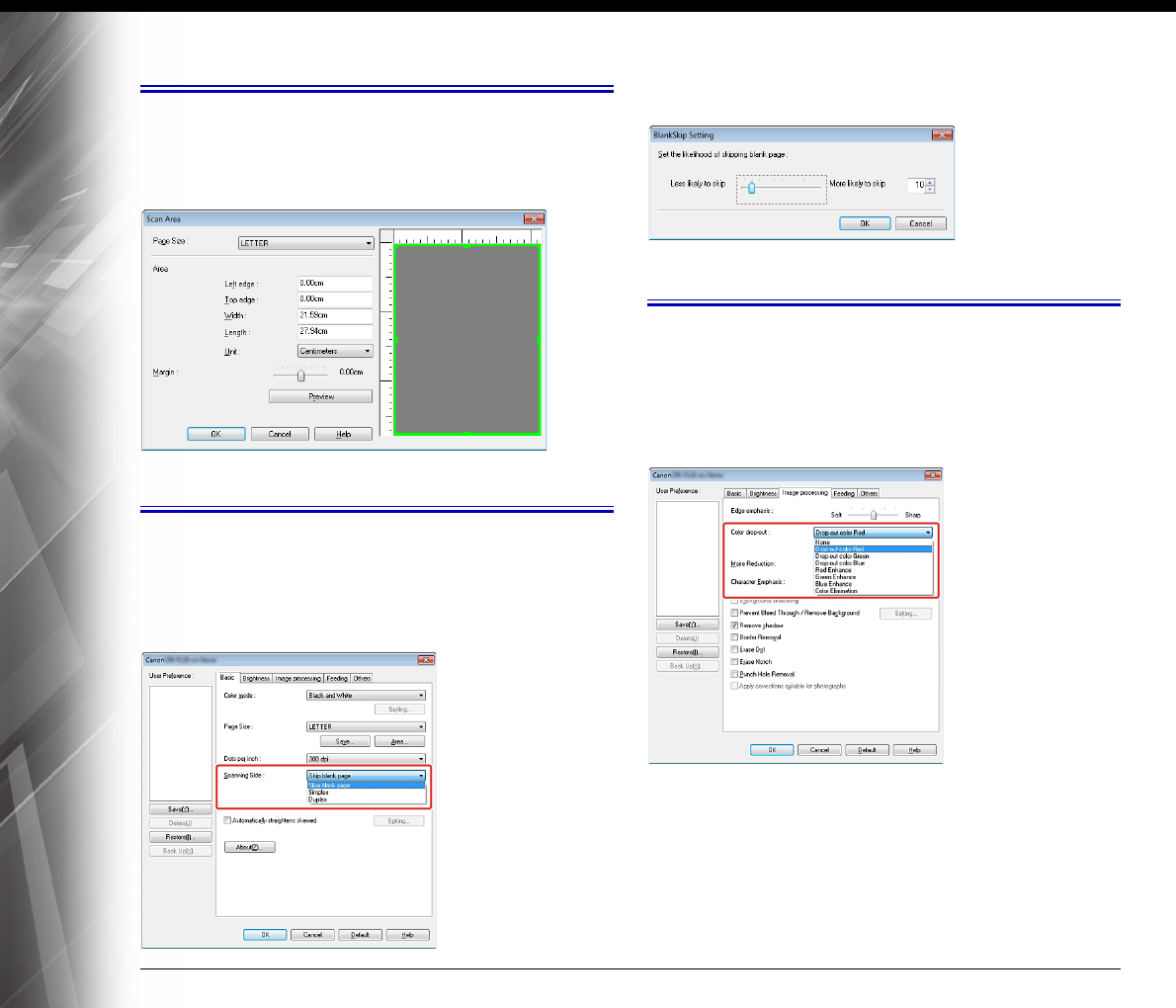The width and height of the screenshot is (1176, 1008).
Task: Adjust the blank page skip likelihood slider
Action: click(751, 185)
